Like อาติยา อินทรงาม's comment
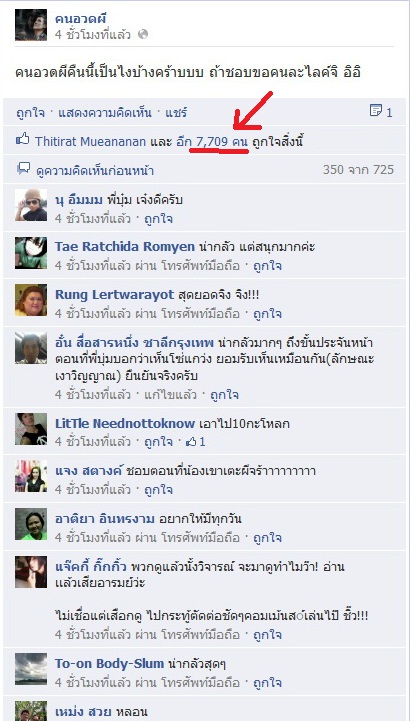410x721 pixels. coord(268,537)
